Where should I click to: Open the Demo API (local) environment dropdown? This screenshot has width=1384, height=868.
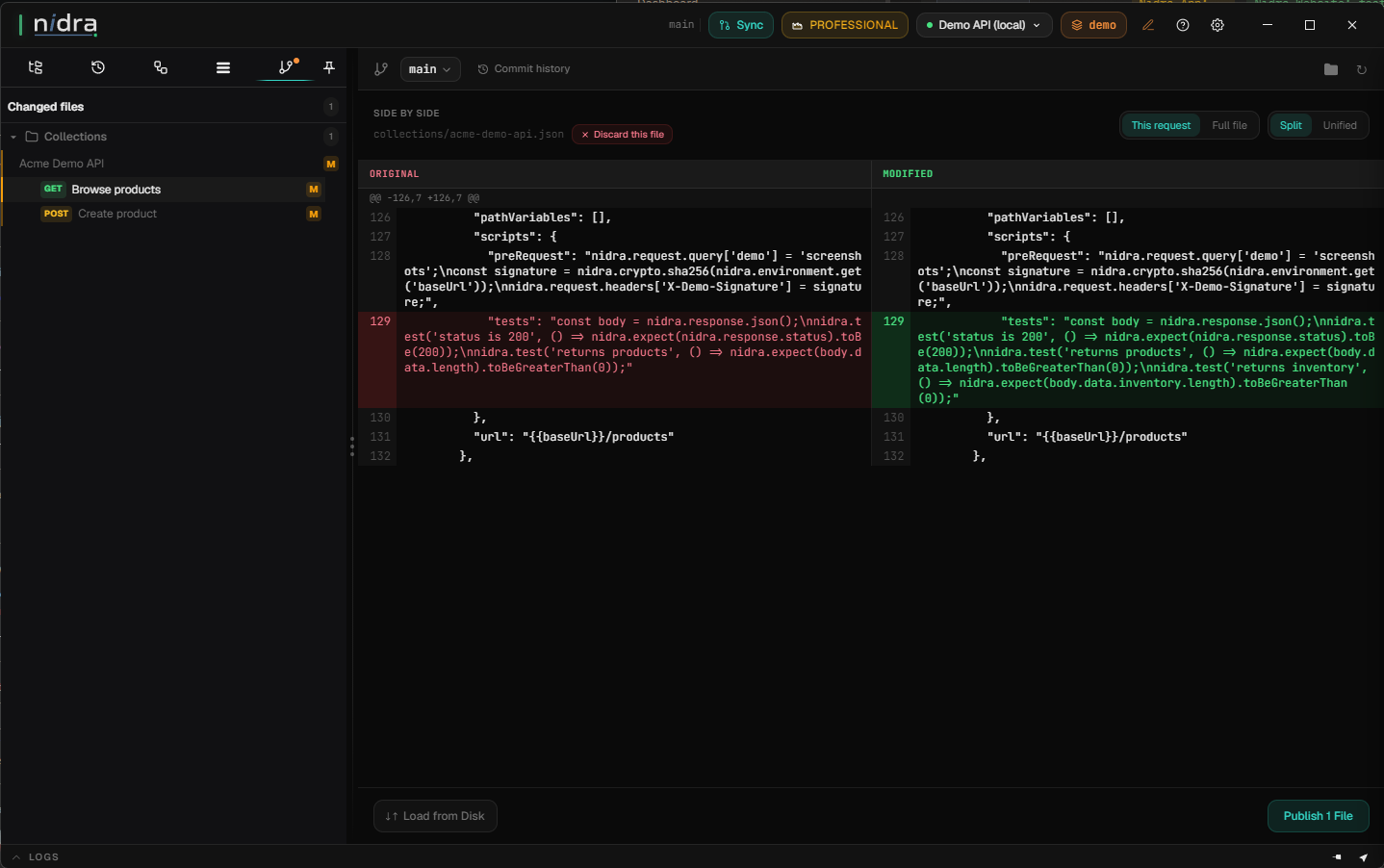tap(984, 25)
